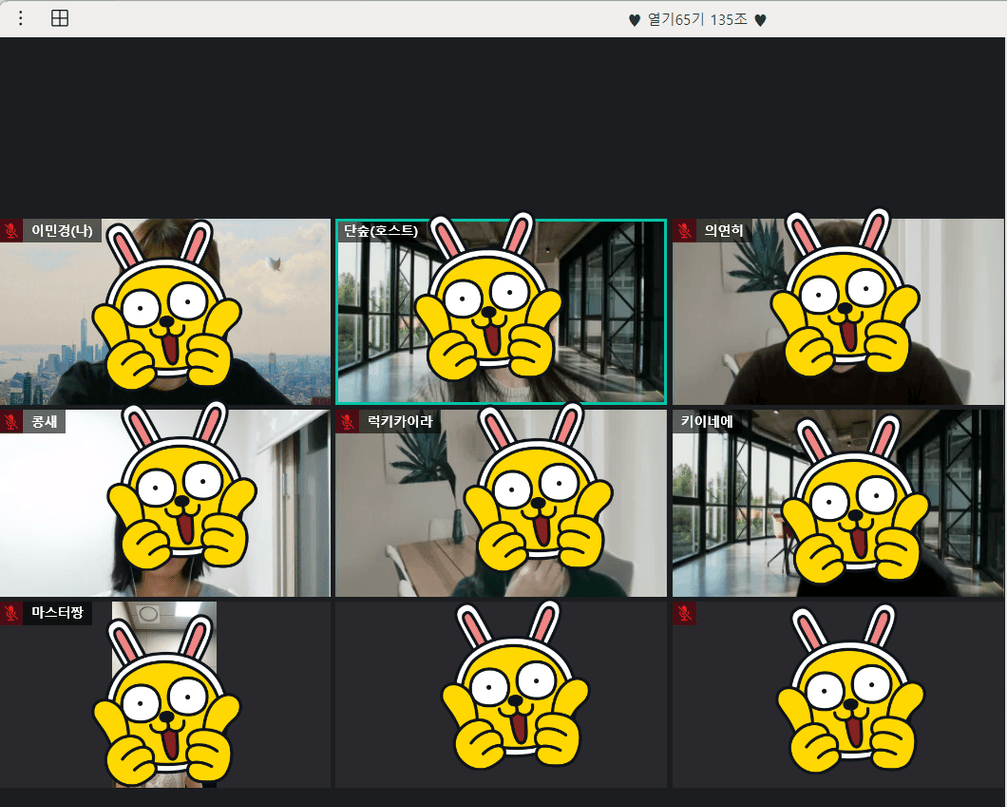Click the 콩새 name label
Viewport: 1007px width, 807px height.
coord(44,422)
